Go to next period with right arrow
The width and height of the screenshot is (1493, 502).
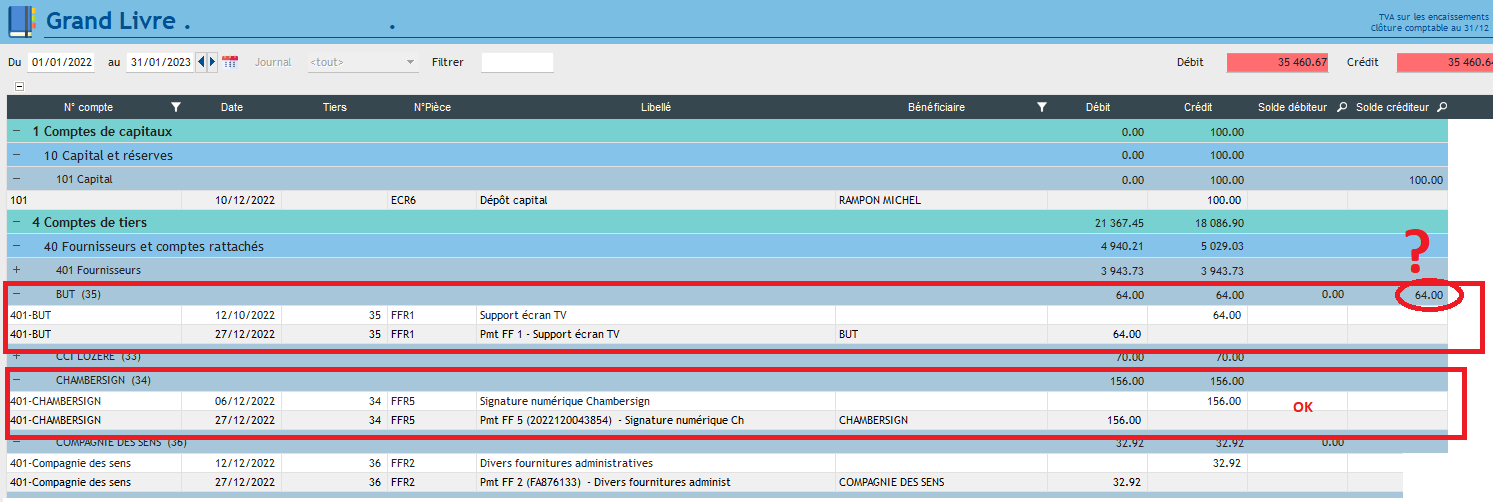pos(212,62)
